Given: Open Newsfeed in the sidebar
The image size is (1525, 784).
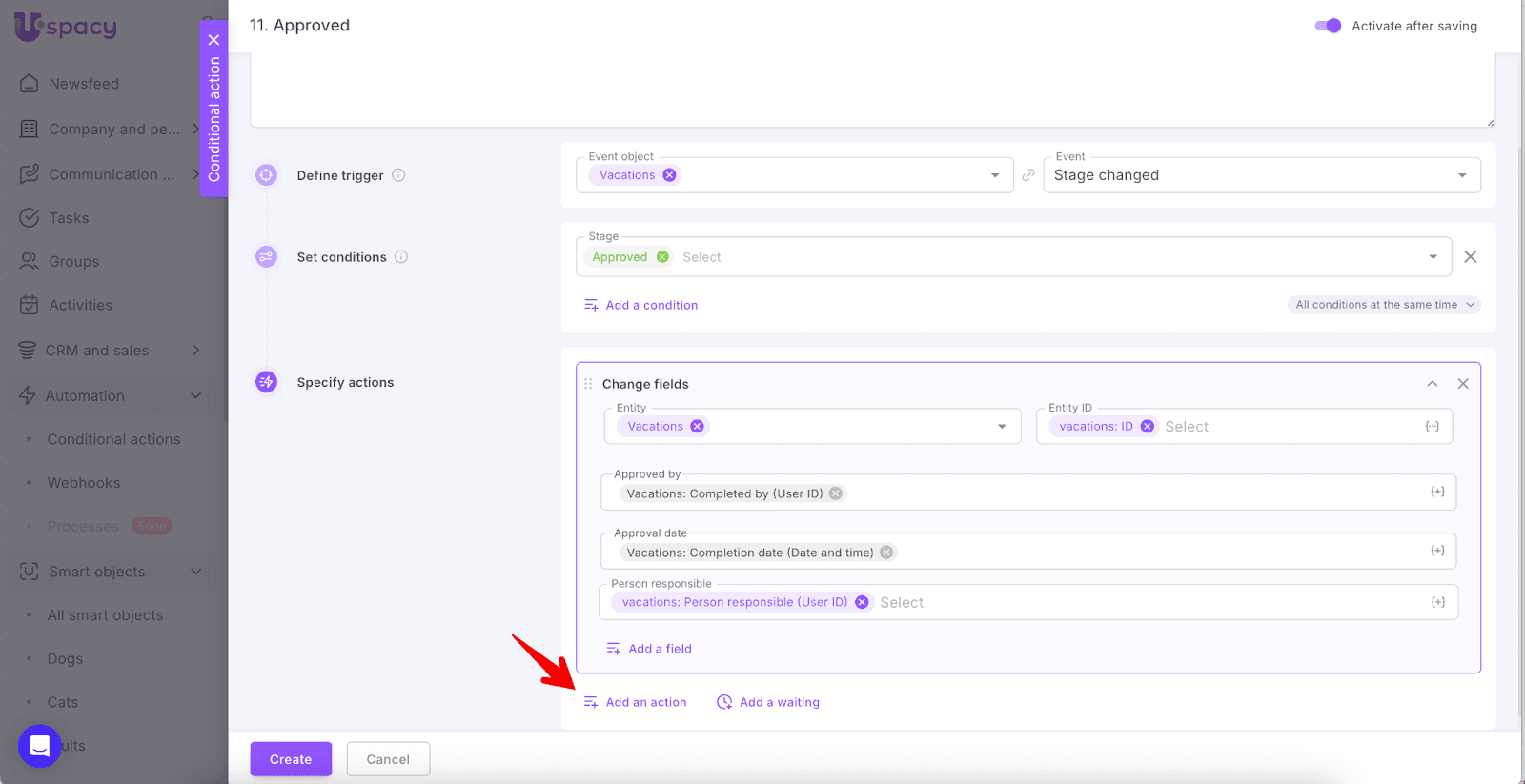Looking at the screenshot, I should pos(84,84).
